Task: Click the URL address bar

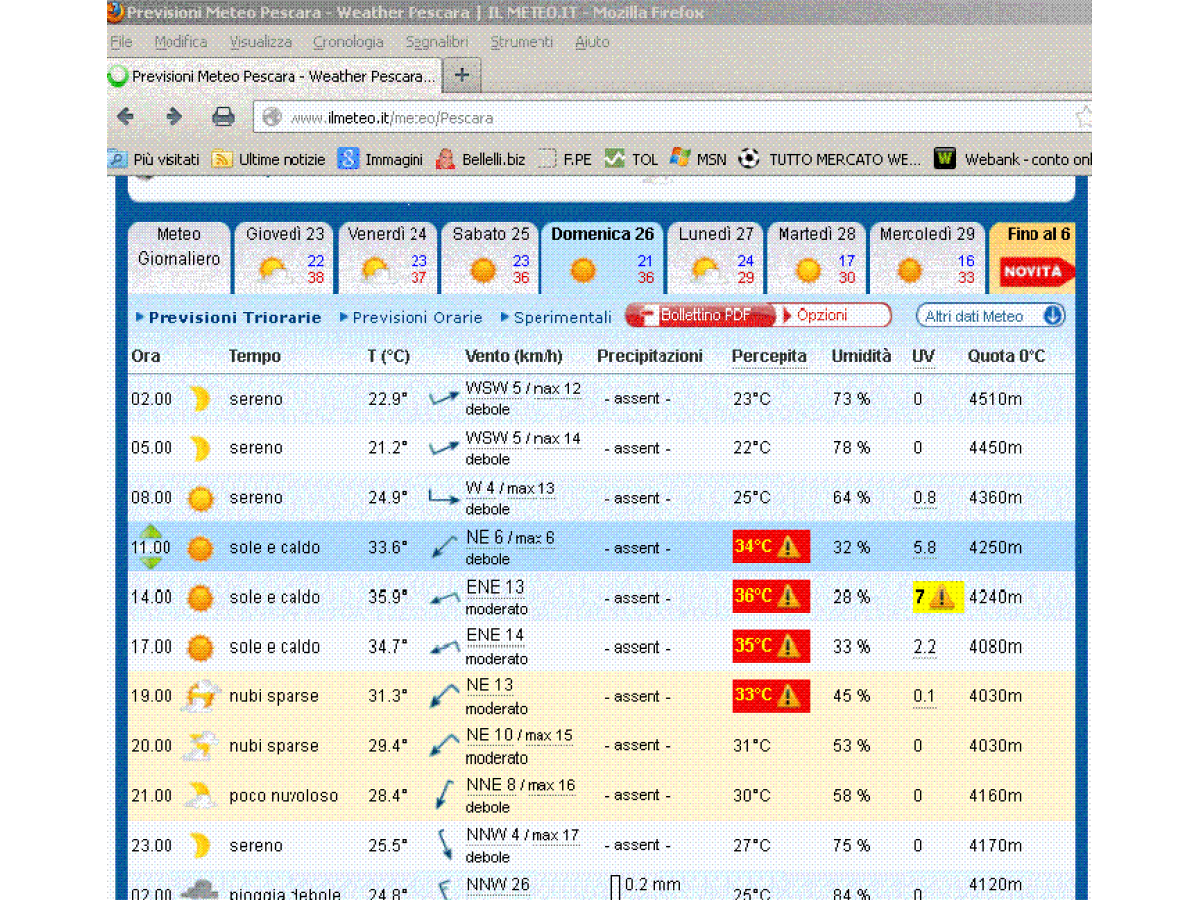Action: pos(660,118)
